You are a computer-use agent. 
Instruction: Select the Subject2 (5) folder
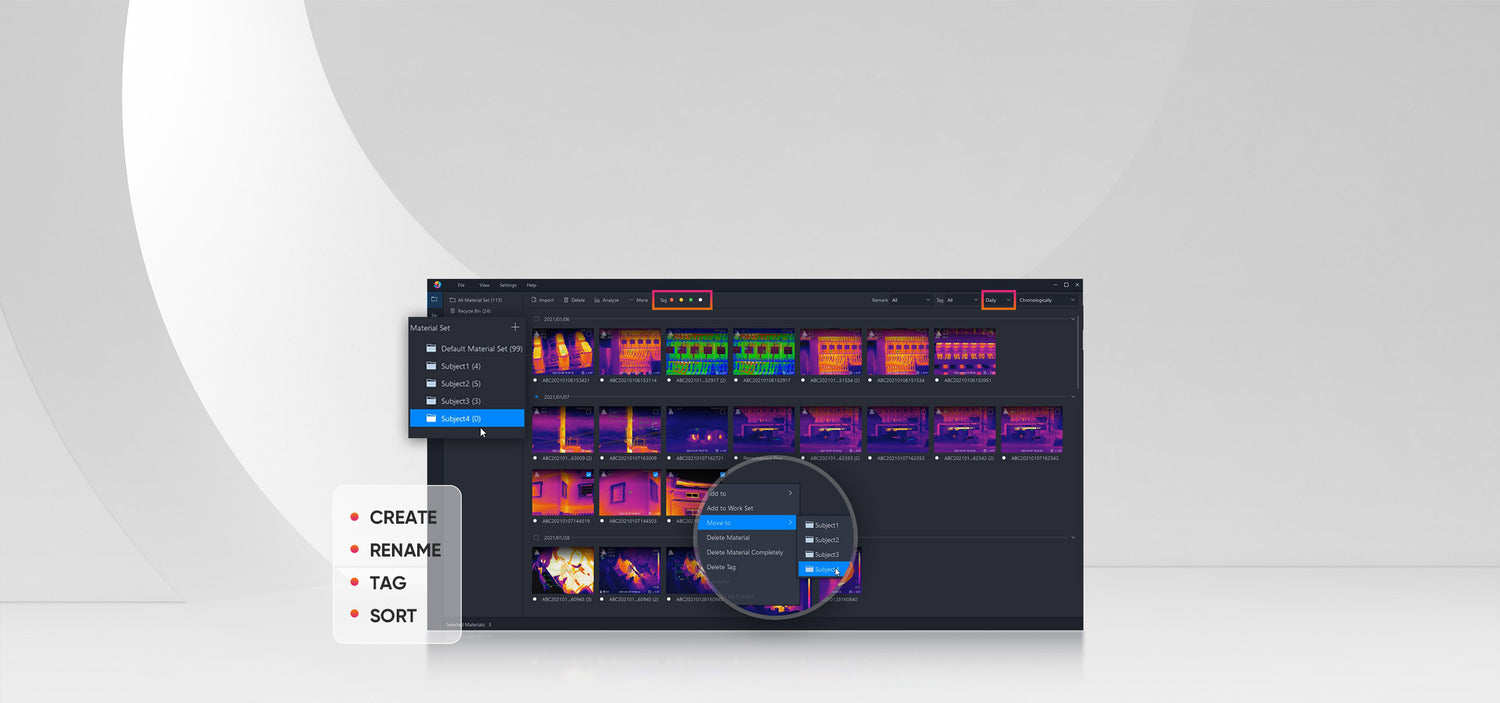pyautogui.click(x=460, y=384)
